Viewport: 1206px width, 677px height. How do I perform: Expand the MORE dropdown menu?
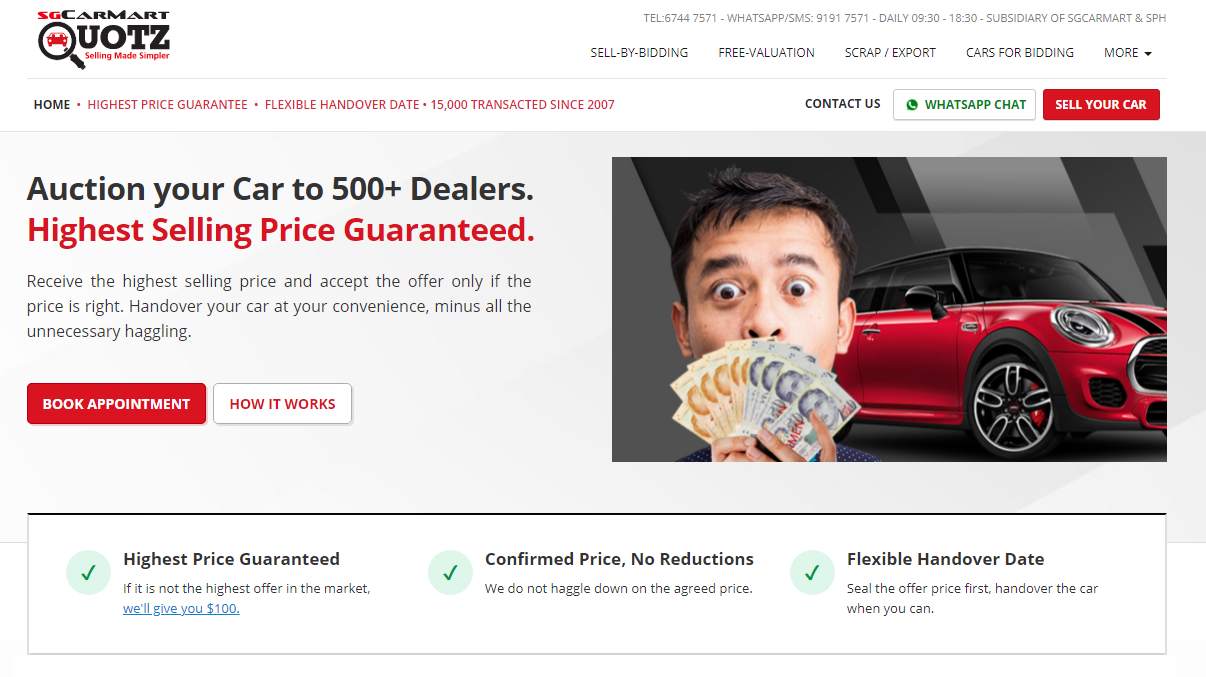click(x=1127, y=53)
